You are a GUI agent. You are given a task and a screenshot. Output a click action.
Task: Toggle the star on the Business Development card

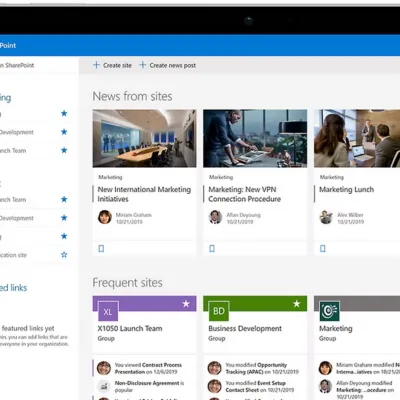click(297, 304)
